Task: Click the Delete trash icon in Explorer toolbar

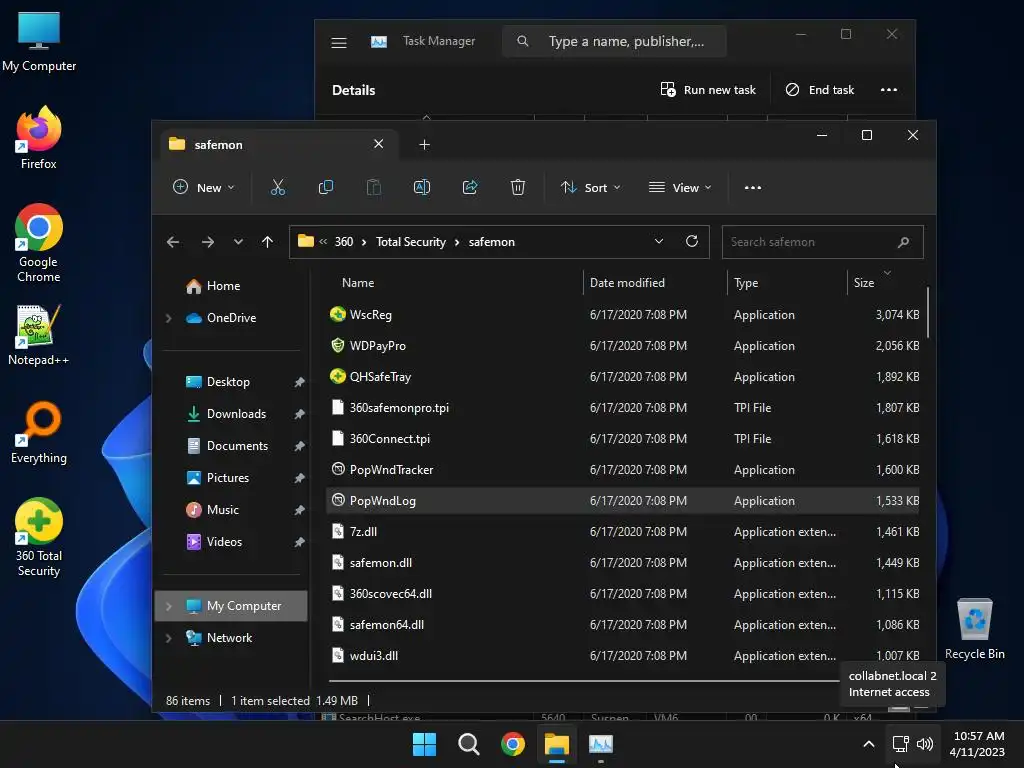Action: (x=518, y=187)
